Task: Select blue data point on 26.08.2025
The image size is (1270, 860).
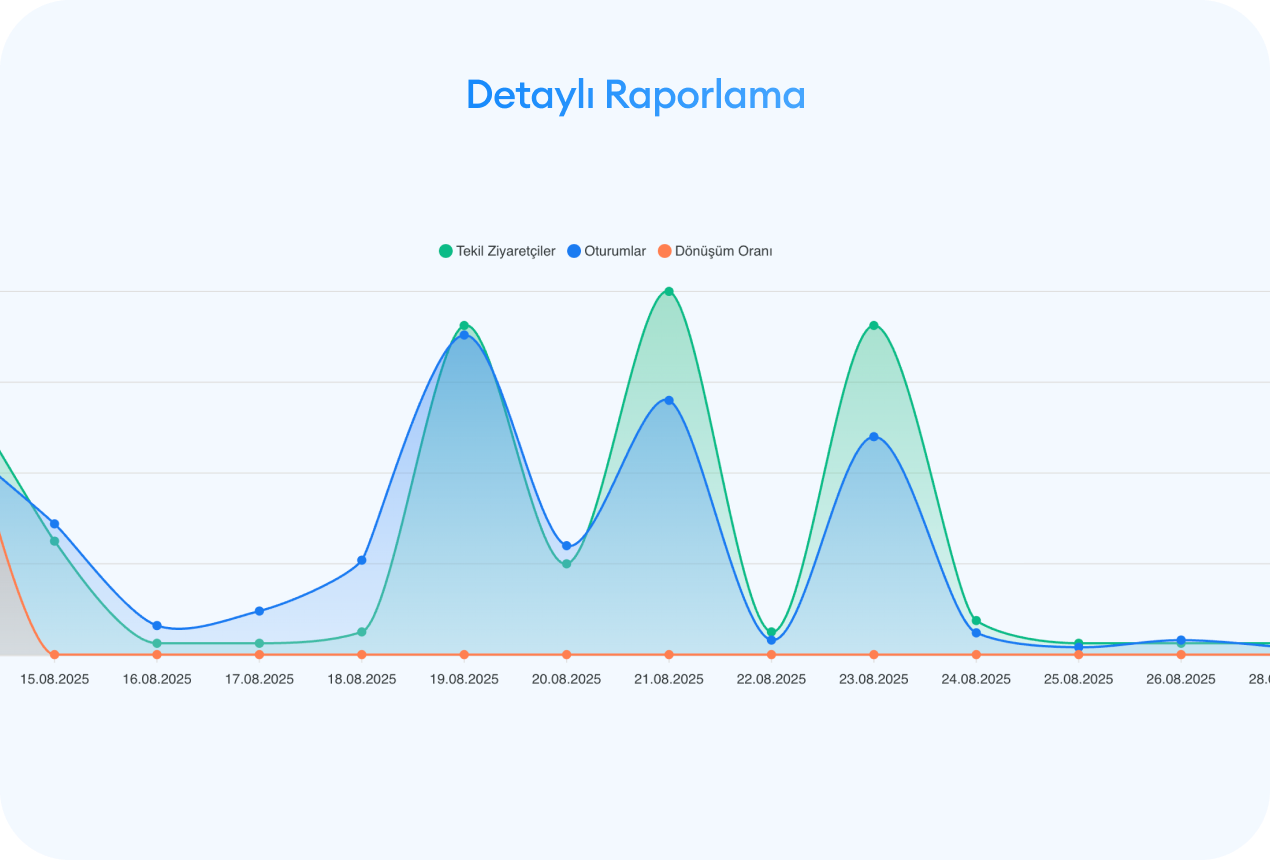Action: click(1181, 640)
